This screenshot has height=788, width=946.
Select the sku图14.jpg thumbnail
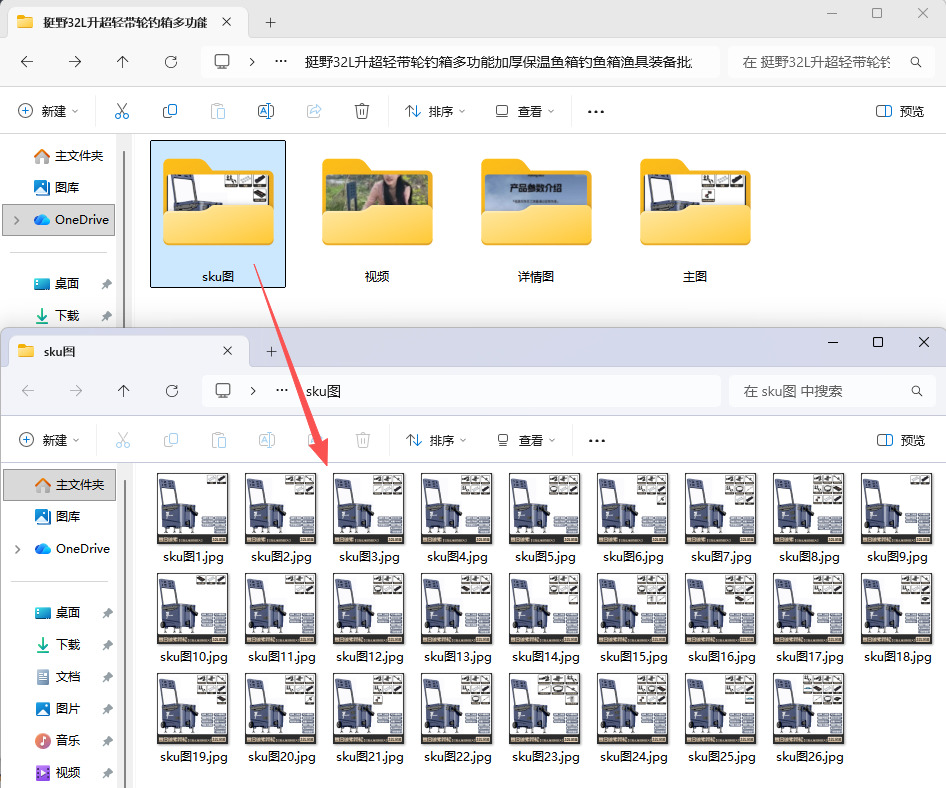(544, 610)
